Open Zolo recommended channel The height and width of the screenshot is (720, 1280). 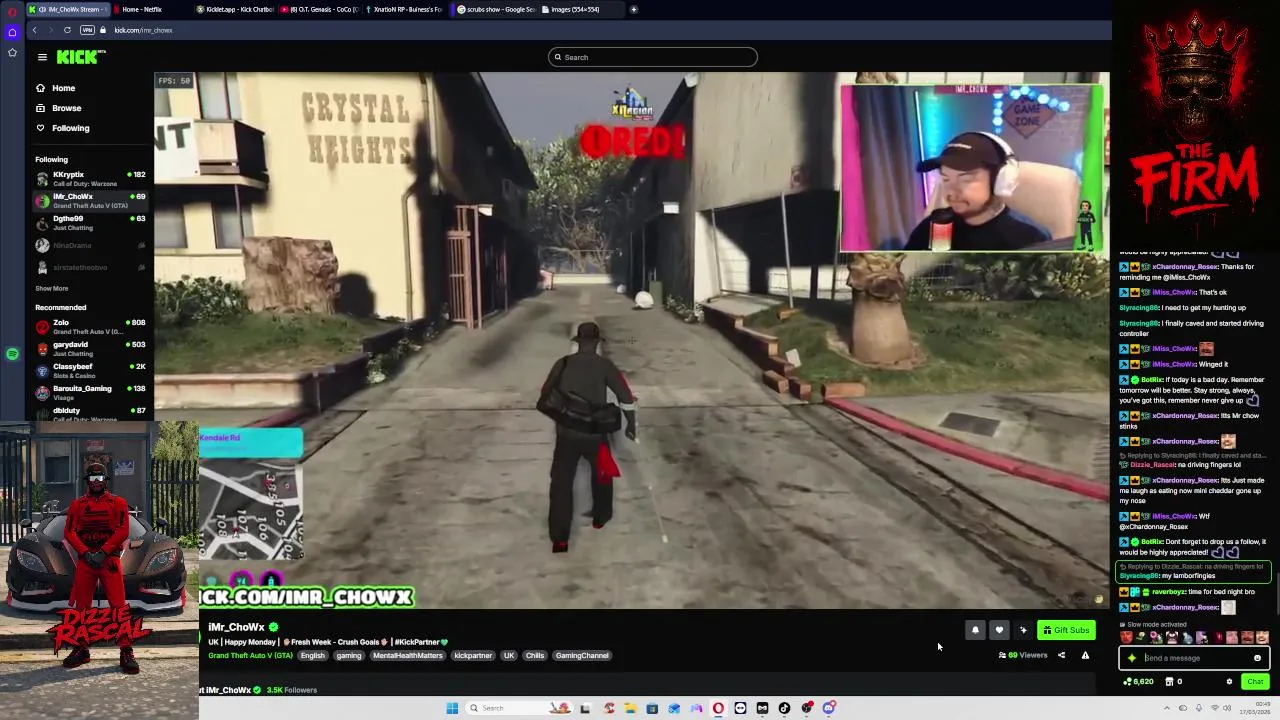[90, 326]
